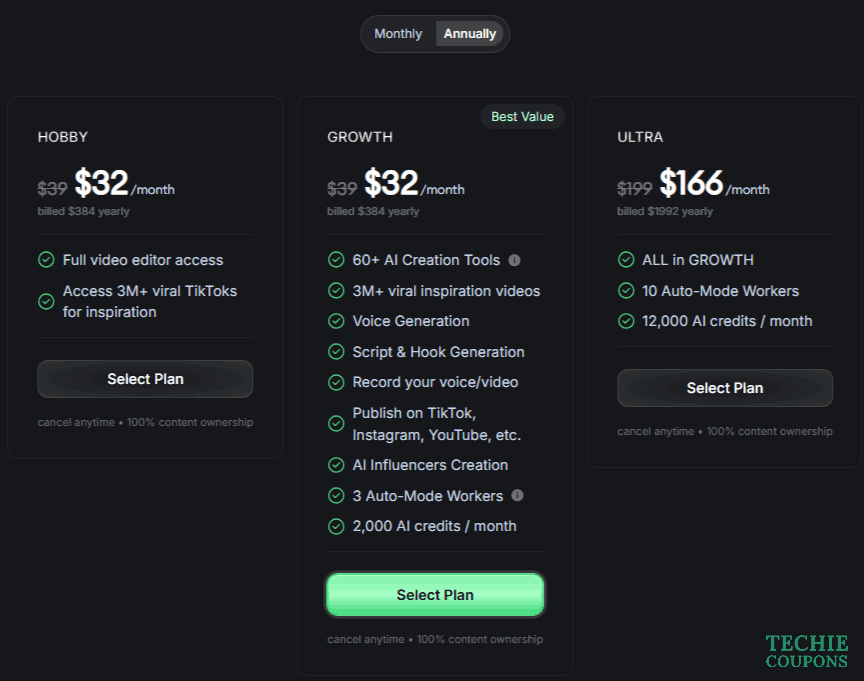This screenshot has height=681, width=864.
Task: Click checkmark icon for Full video editor access
Action: coord(46,260)
